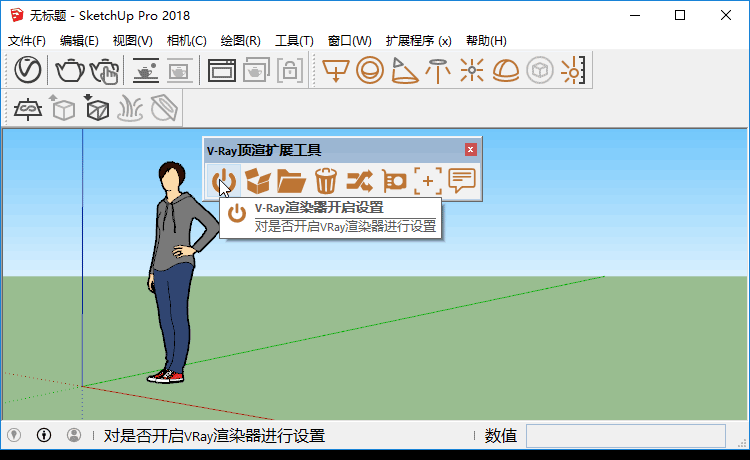The width and height of the screenshot is (750, 460).
Task: Start interactive render teapot with hand
Action: coord(104,71)
